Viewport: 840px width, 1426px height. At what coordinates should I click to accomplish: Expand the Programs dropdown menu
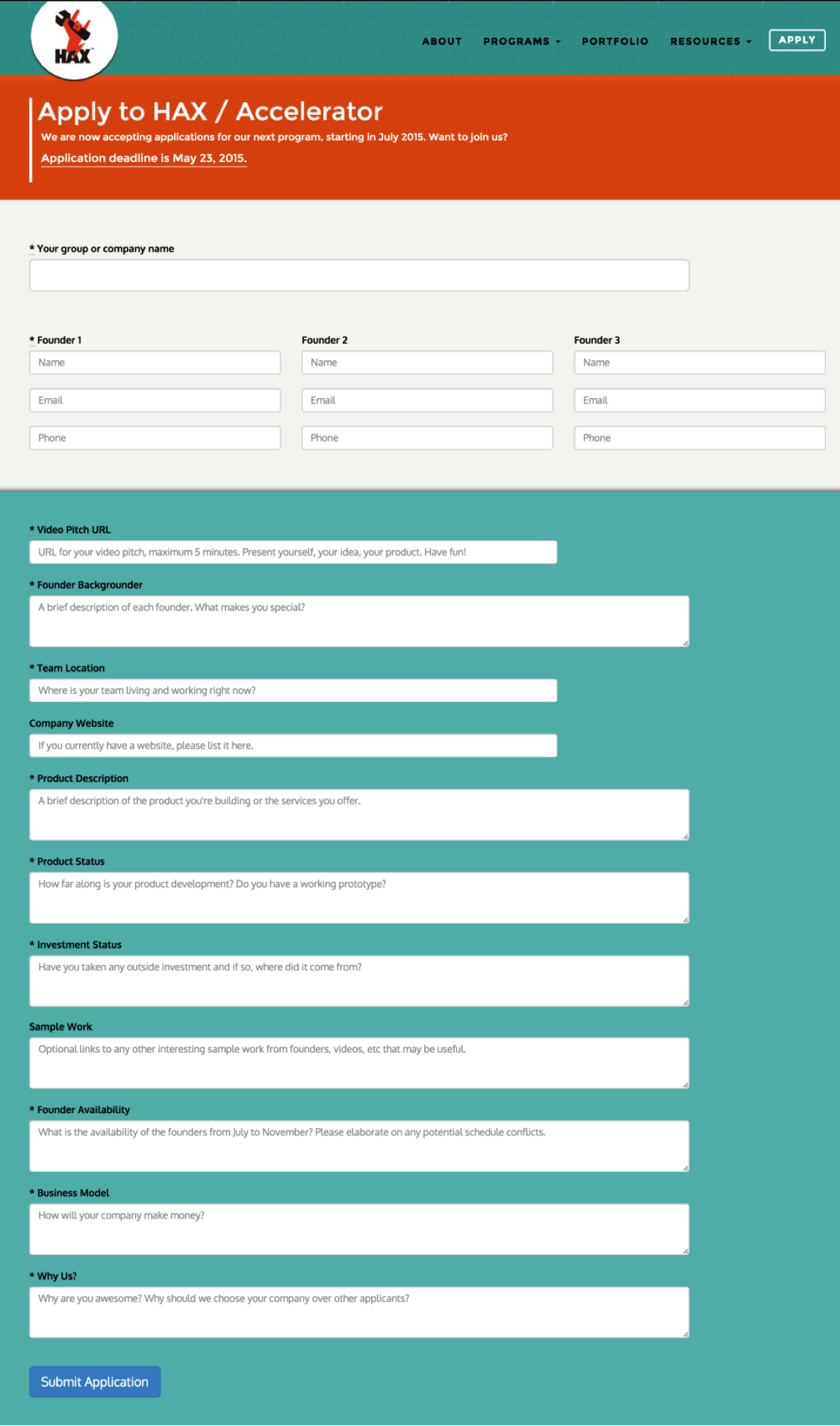coord(521,41)
